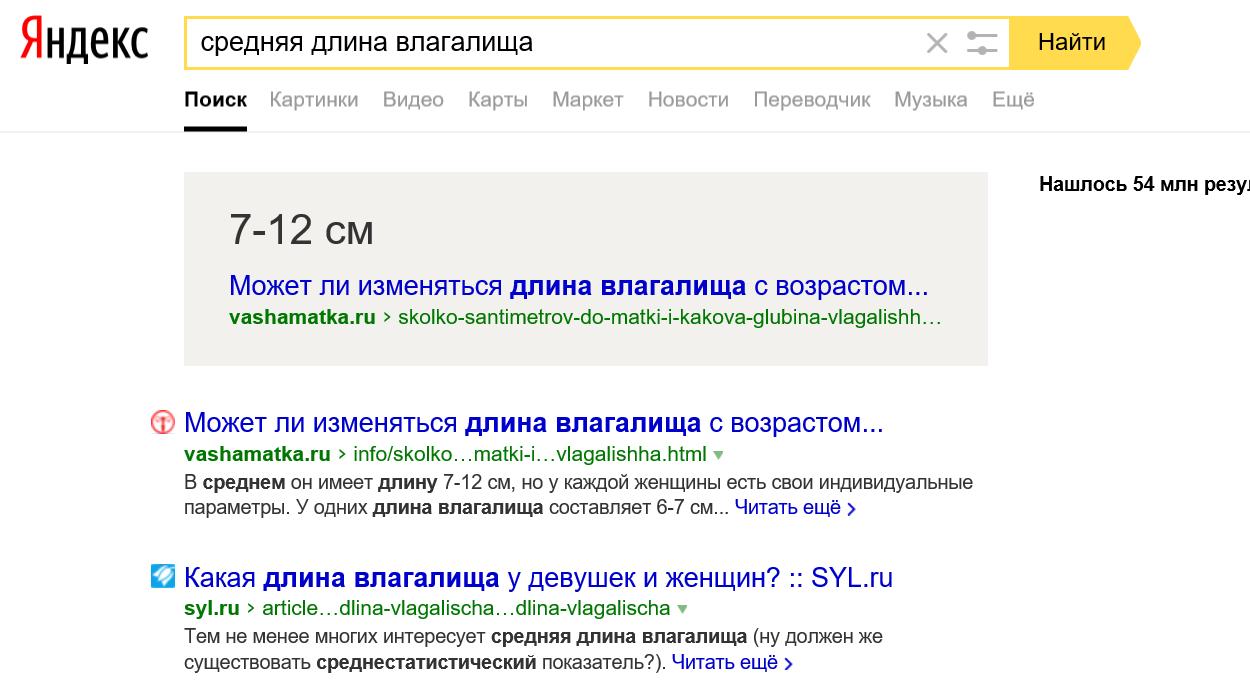Open the Маркет tab
Screen dimensions: 1250x698
coord(588,100)
